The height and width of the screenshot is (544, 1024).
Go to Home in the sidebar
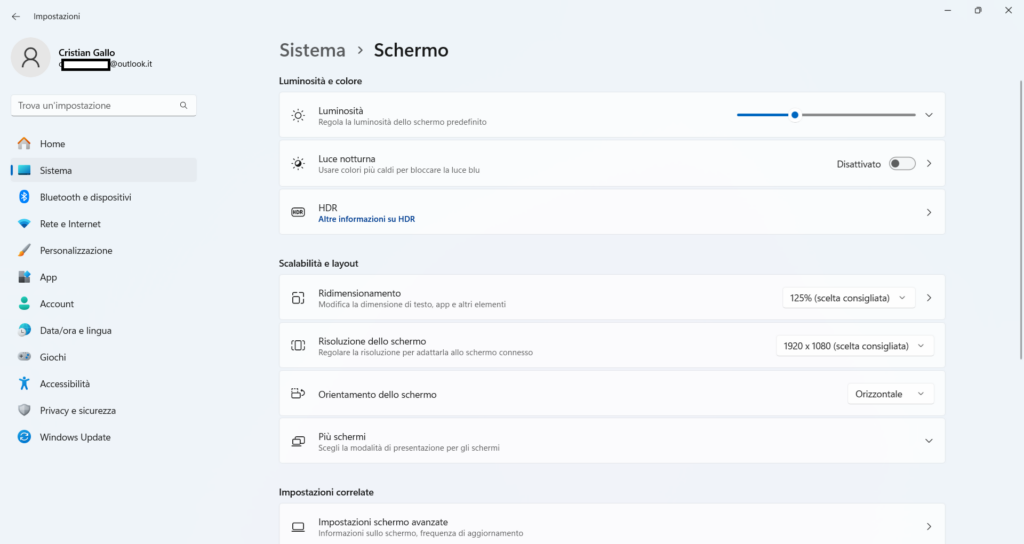(52, 144)
